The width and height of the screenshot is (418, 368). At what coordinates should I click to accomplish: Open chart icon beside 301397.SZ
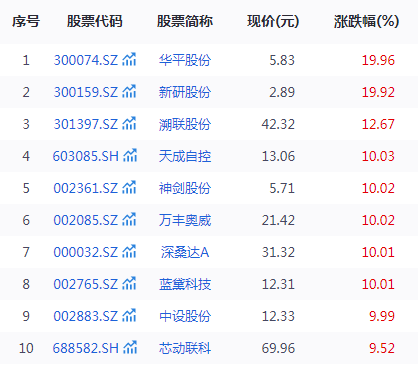(129, 124)
